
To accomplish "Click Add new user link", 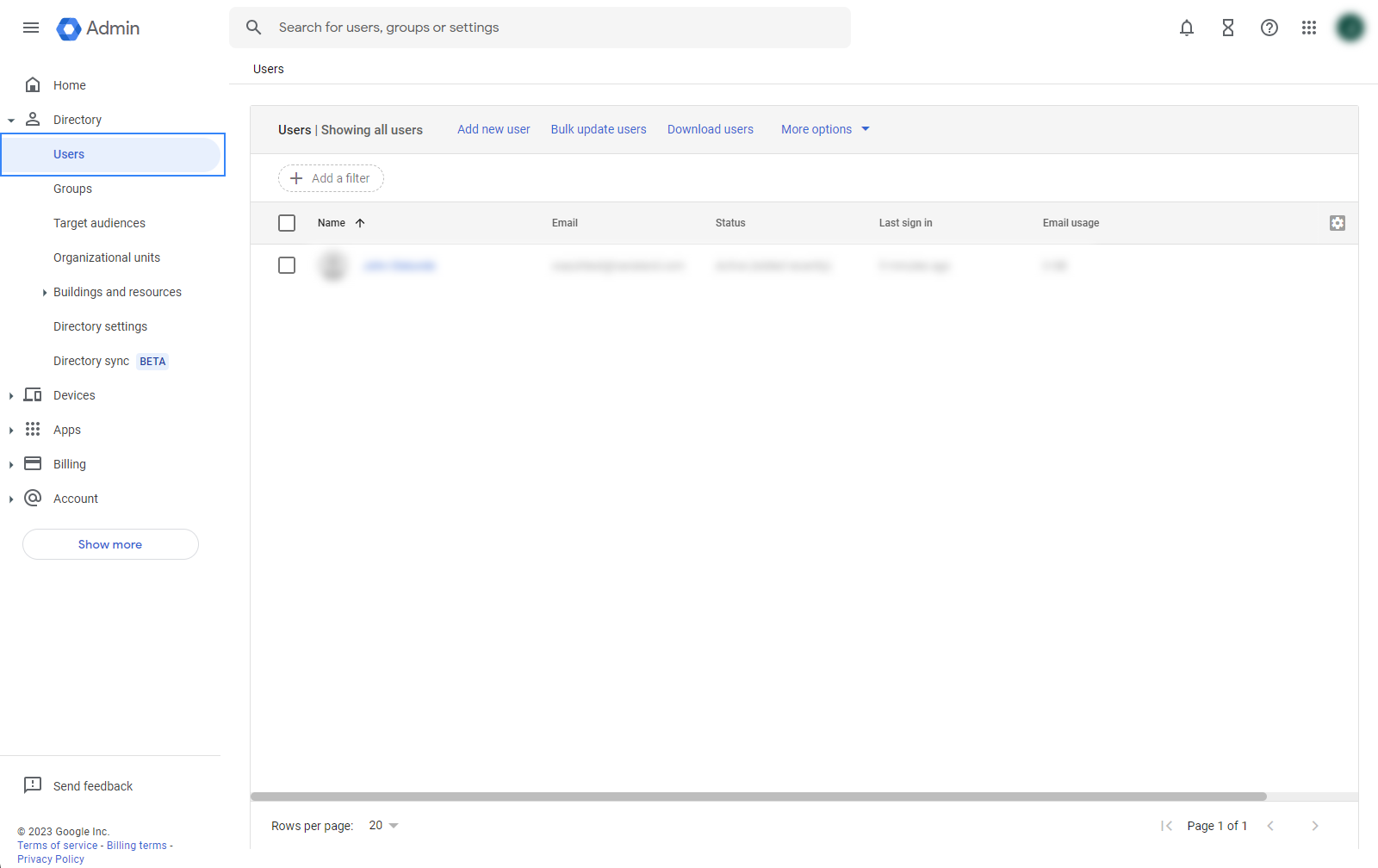I will click(493, 129).
